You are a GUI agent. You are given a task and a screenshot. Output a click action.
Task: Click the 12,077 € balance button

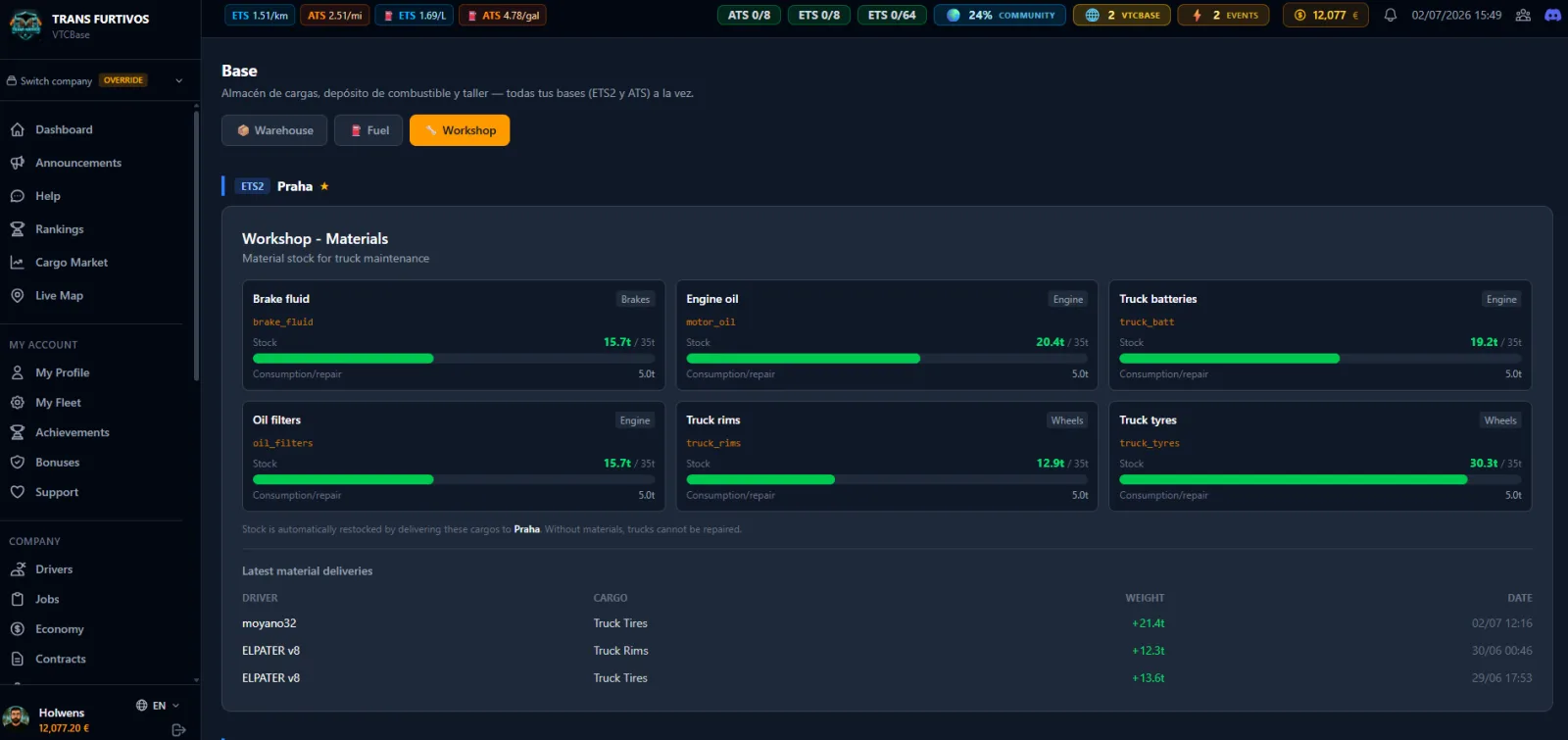[x=1326, y=15]
